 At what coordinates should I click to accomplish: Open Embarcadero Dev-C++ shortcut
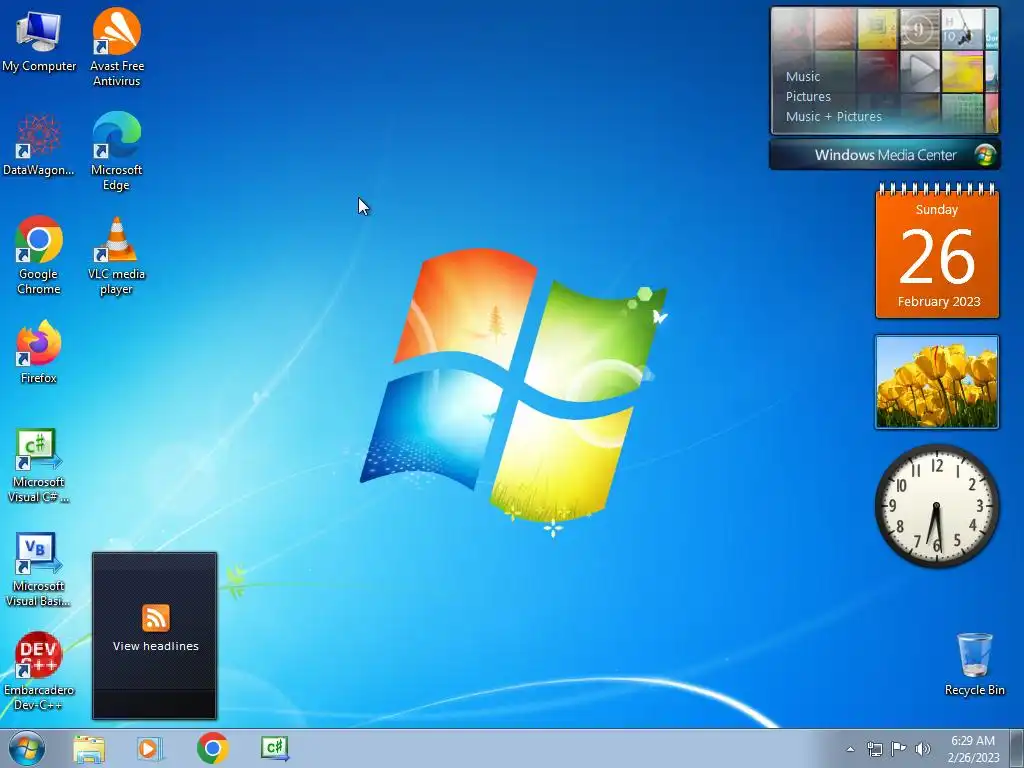(39, 671)
